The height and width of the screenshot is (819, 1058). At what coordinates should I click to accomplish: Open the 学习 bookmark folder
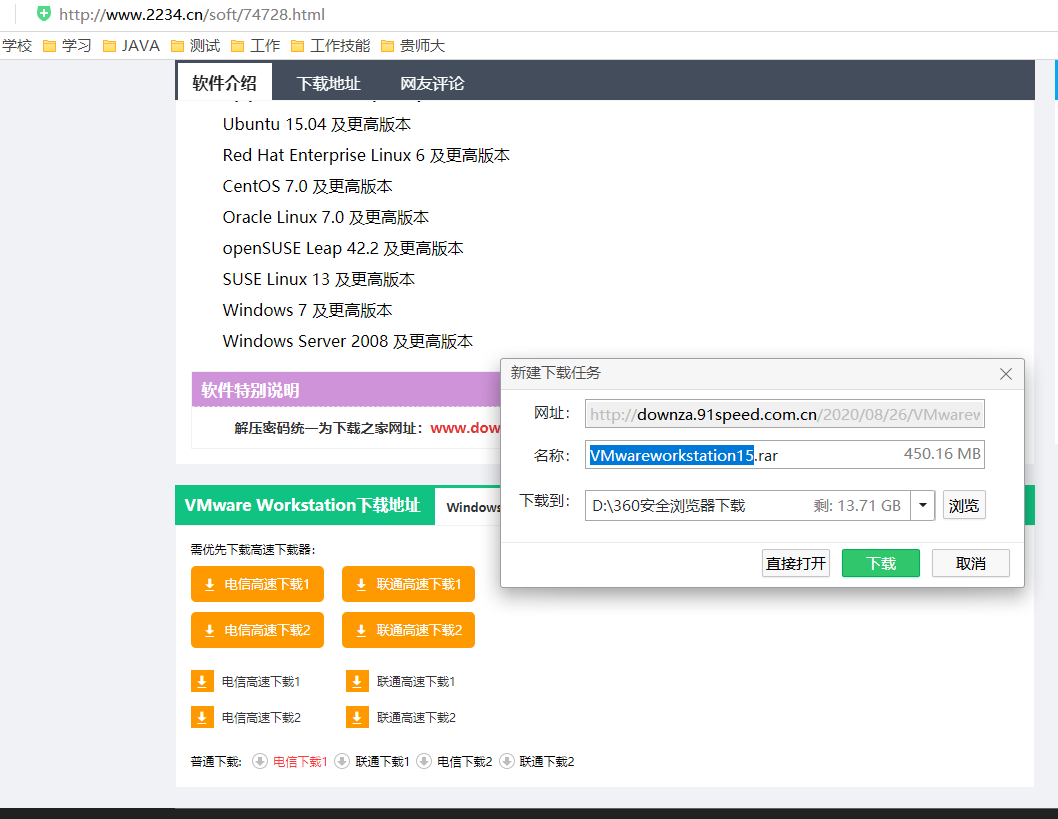pyautogui.click(x=67, y=46)
